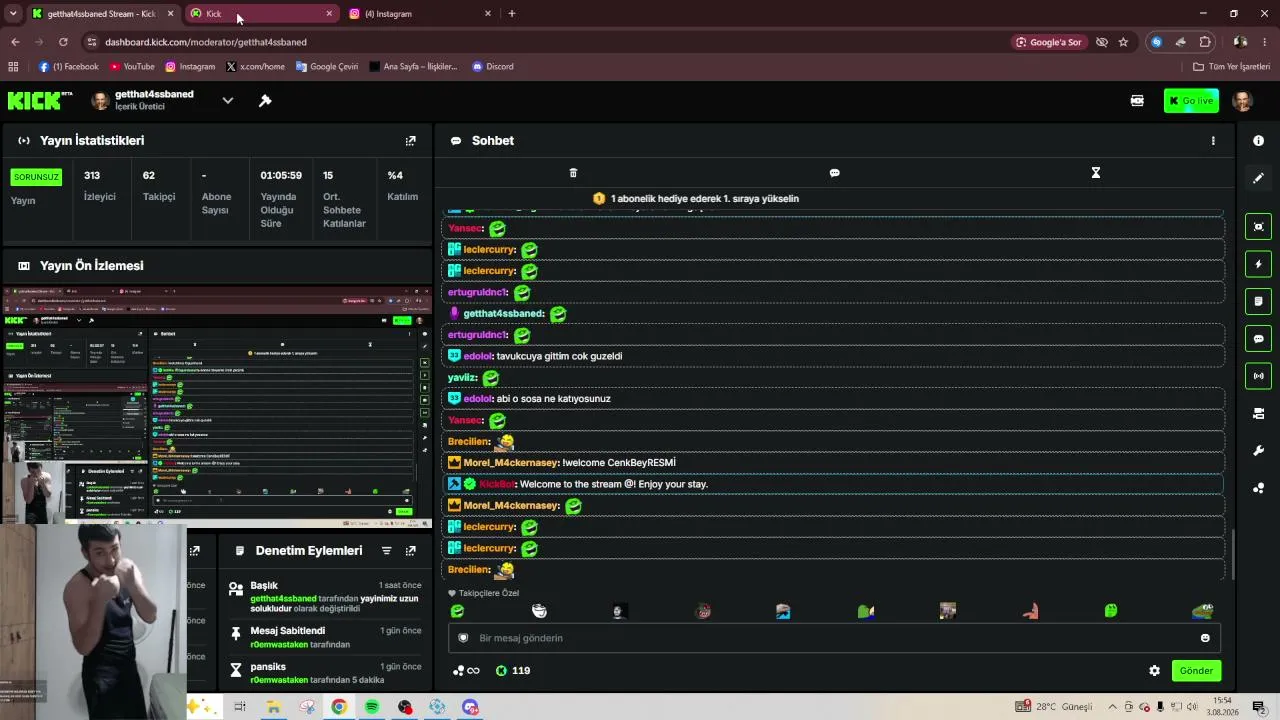Click the Google'a Sor button
Screen dimensions: 1280x720
(1048, 42)
